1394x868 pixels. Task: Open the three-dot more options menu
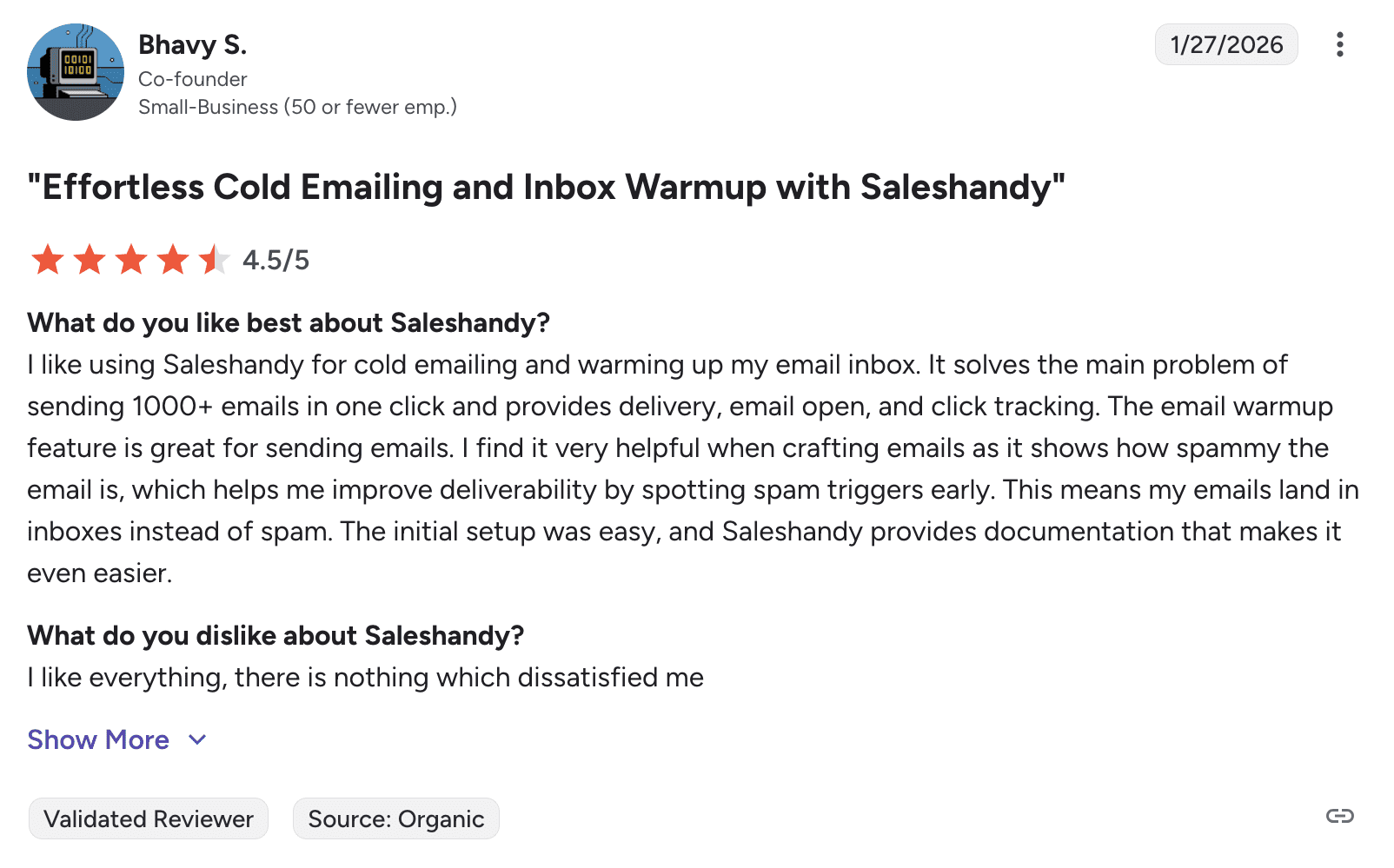[1339, 44]
